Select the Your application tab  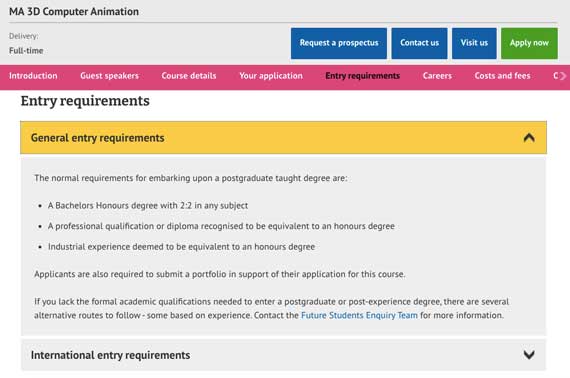coord(271,76)
